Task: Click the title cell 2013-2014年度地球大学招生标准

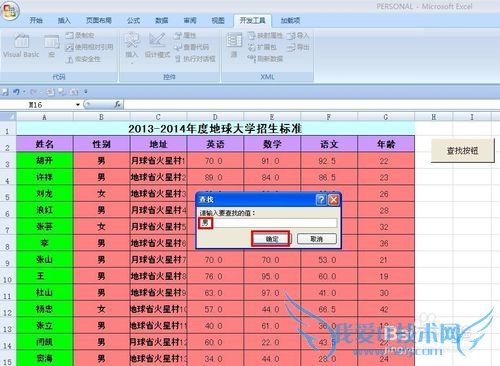Action: tap(215, 129)
